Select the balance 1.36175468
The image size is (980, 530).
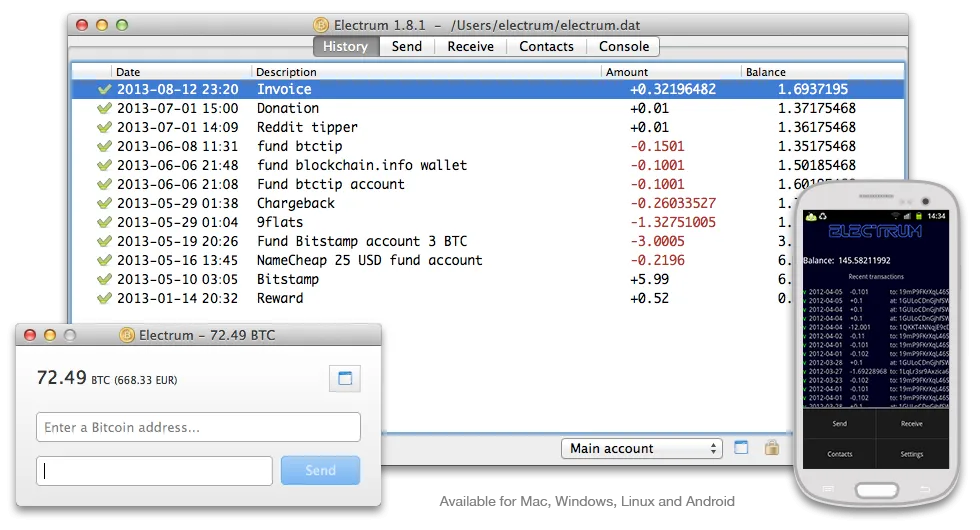816,128
